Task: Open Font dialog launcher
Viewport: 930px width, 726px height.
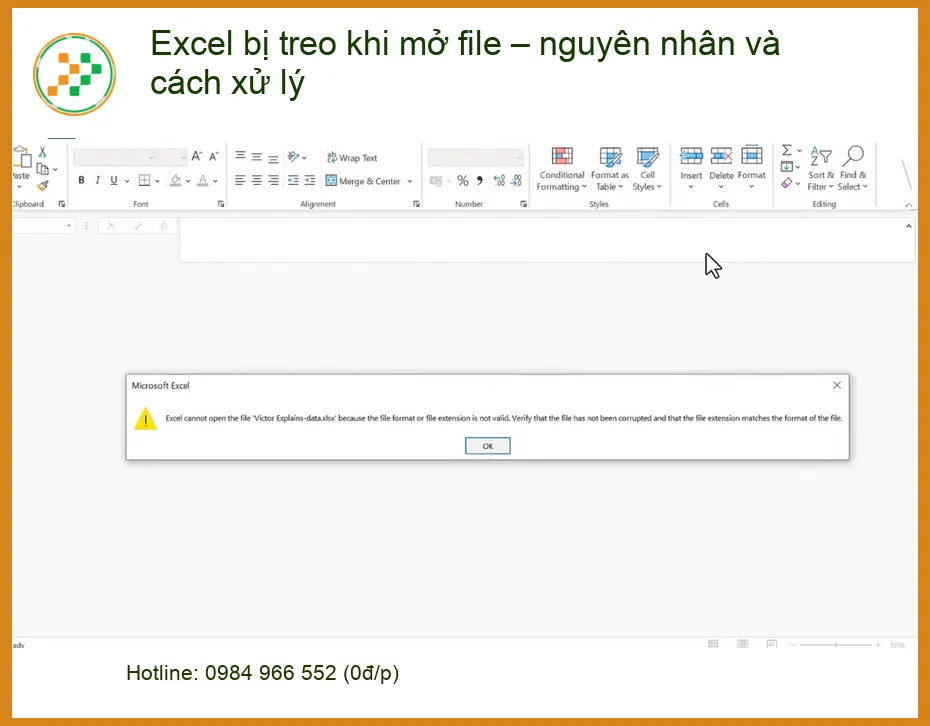Action: [x=221, y=204]
